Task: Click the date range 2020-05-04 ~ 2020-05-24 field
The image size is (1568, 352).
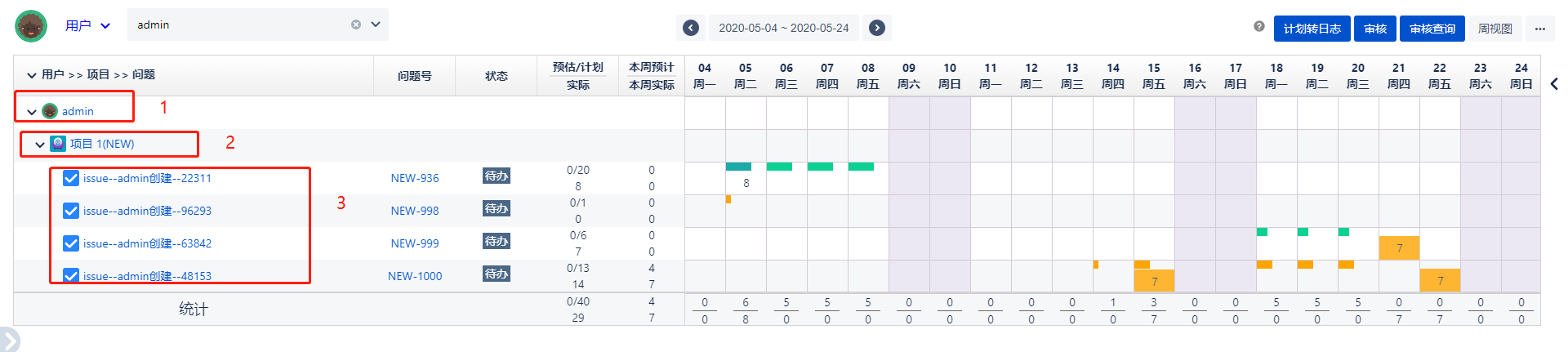Action: (783, 28)
